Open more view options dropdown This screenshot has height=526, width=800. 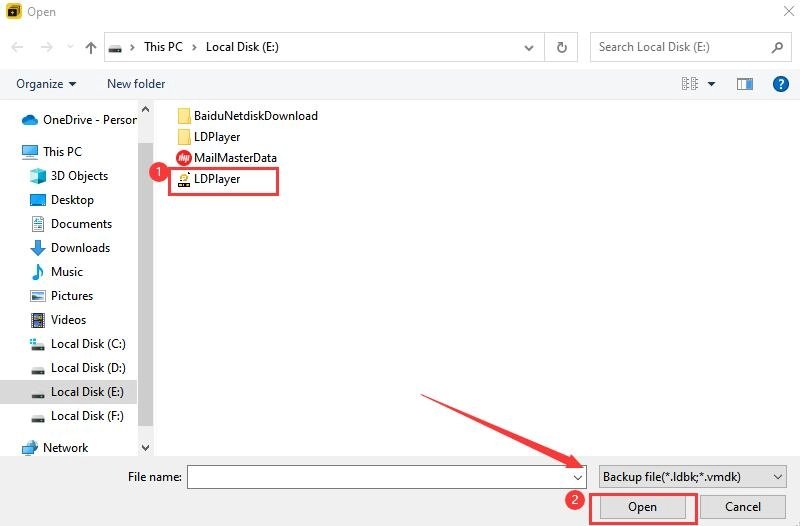pyautogui.click(x=711, y=84)
